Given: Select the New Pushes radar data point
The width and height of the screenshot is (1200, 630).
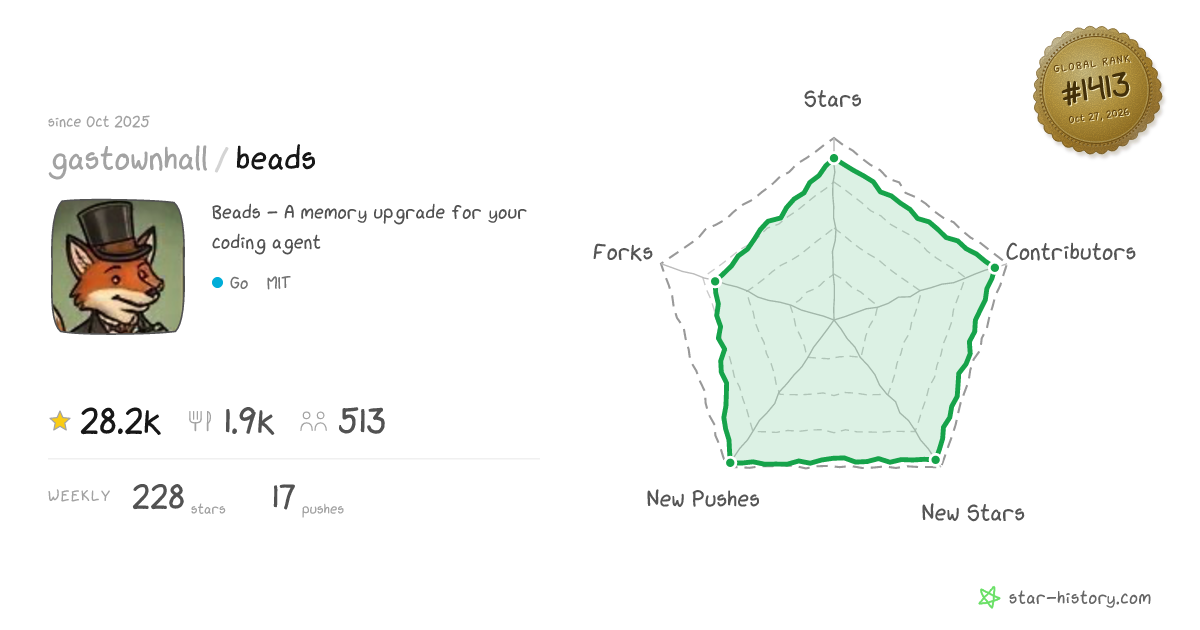Looking at the screenshot, I should (731, 462).
